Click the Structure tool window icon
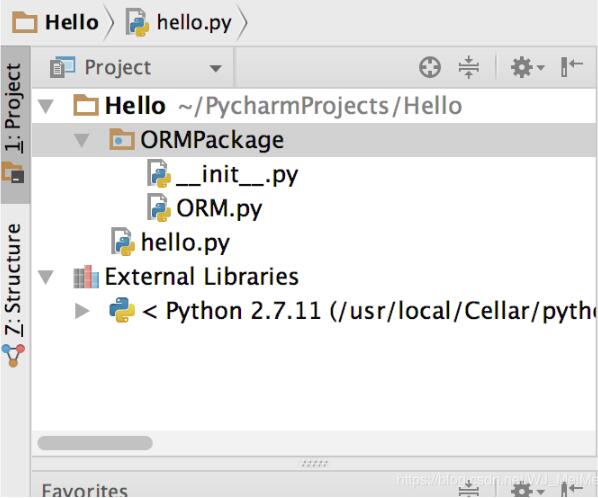This screenshot has width=598, height=498. coord(13,355)
